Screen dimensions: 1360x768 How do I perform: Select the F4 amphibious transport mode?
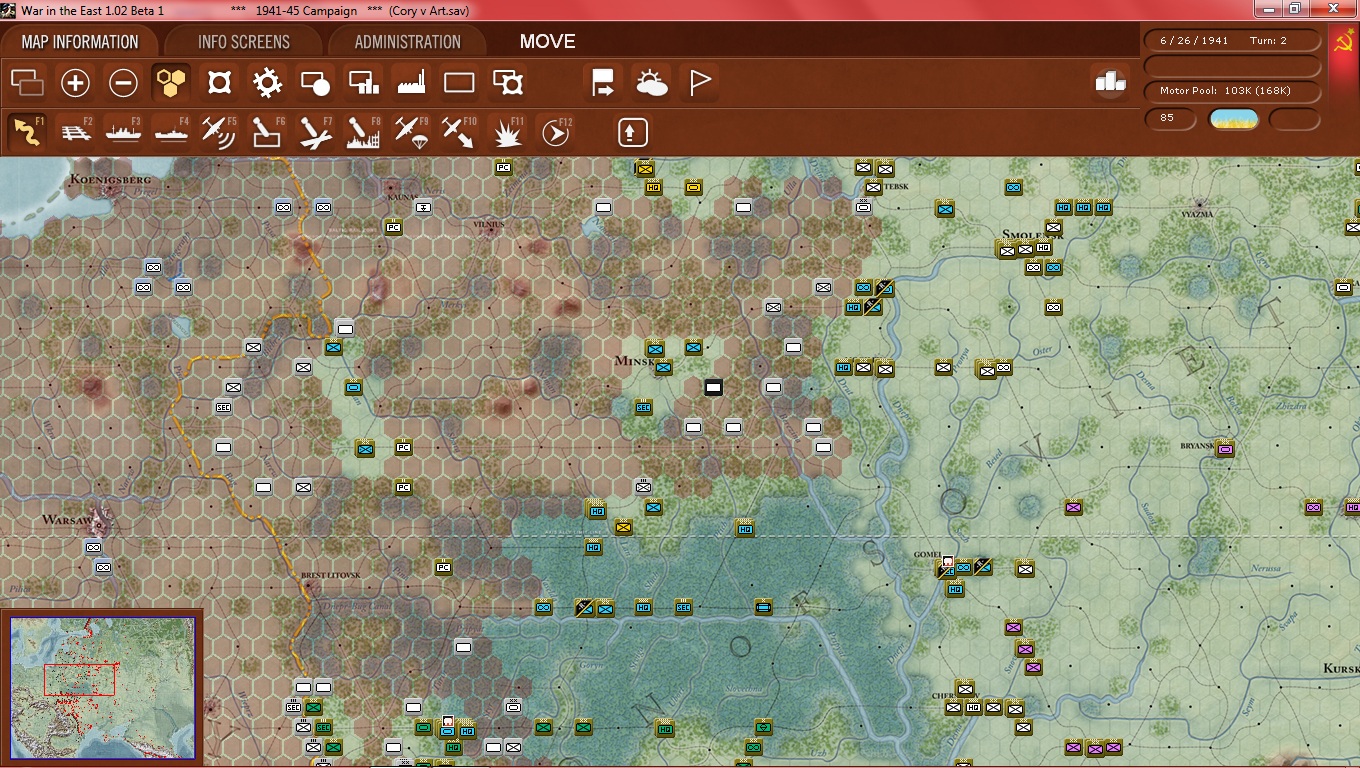click(x=171, y=131)
